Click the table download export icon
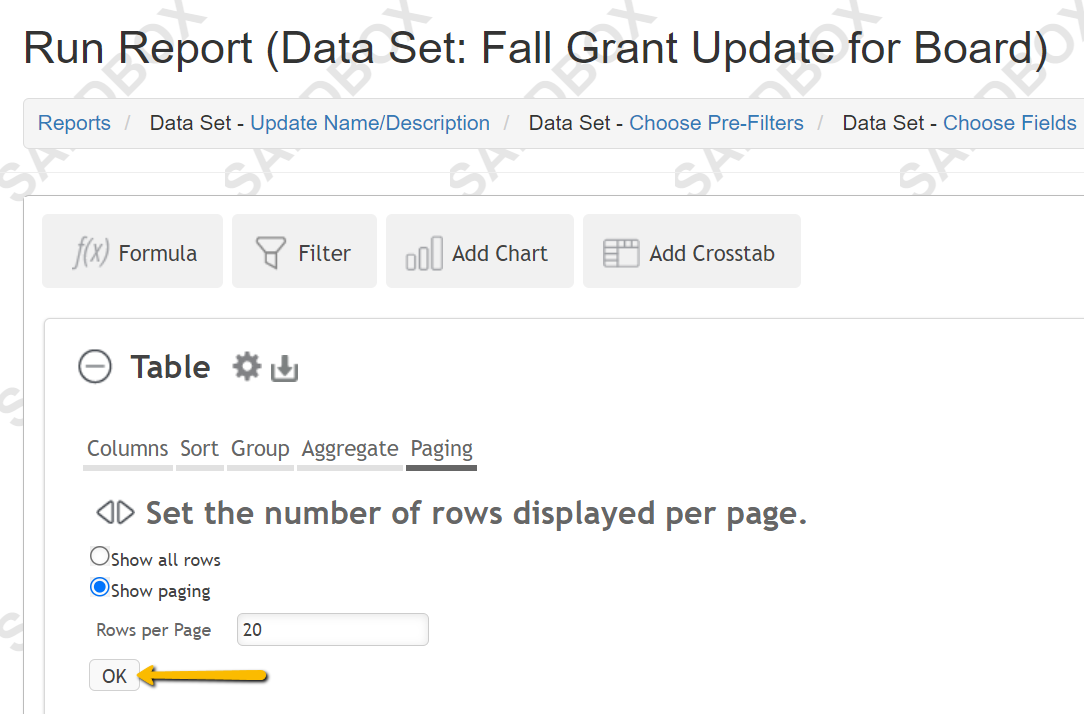The width and height of the screenshot is (1084, 714). click(284, 368)
